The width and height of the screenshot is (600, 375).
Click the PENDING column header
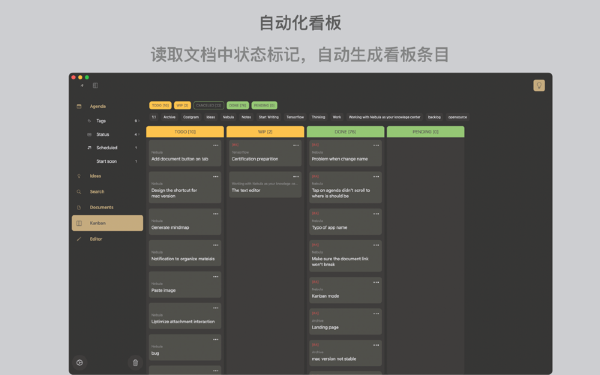click(x=426, y=132)
